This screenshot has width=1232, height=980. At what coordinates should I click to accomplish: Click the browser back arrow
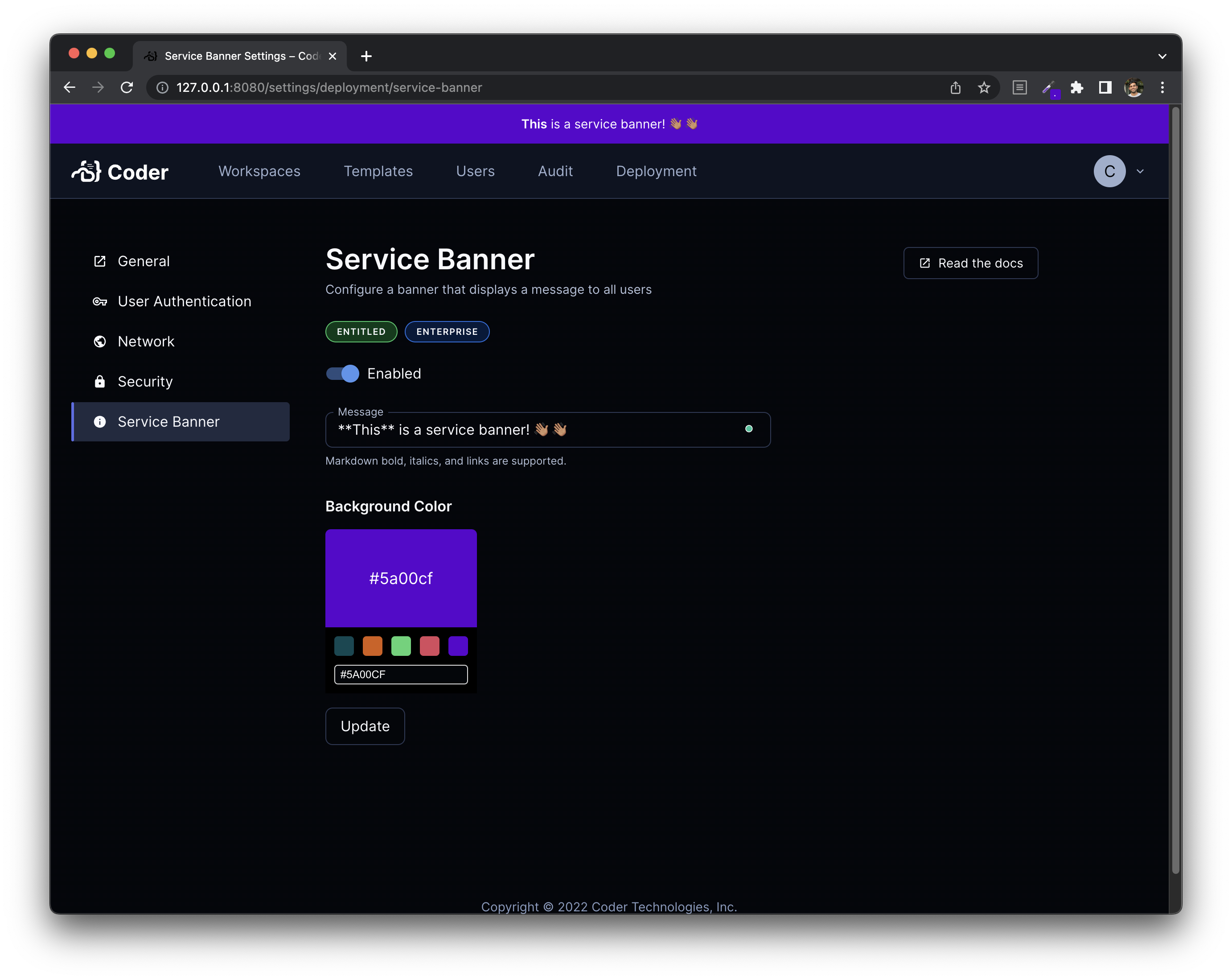(70, 87)
